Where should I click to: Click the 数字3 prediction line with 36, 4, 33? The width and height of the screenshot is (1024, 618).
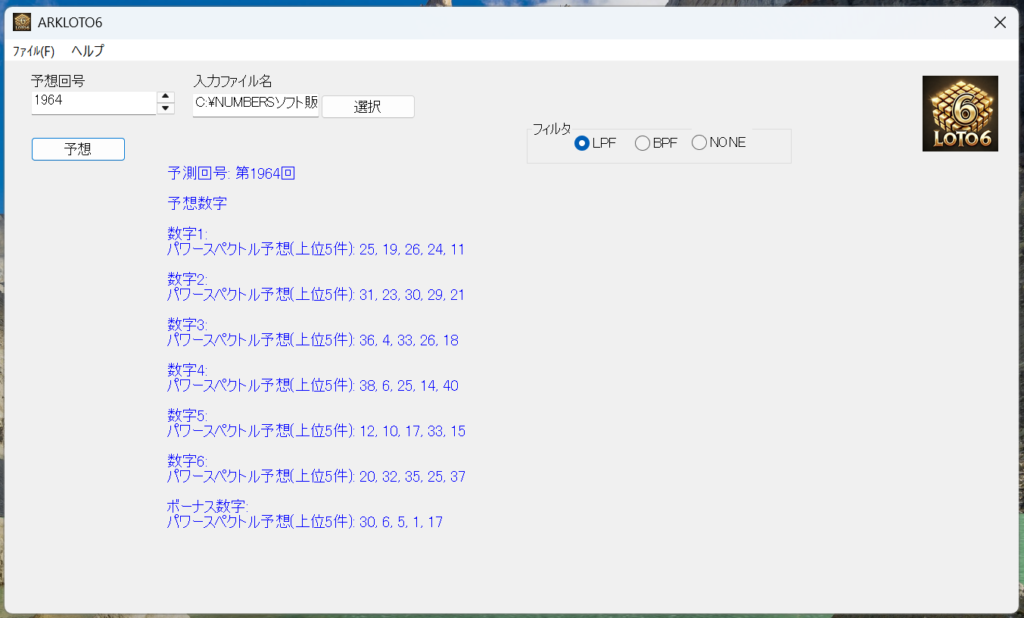(x=312, y=340)
